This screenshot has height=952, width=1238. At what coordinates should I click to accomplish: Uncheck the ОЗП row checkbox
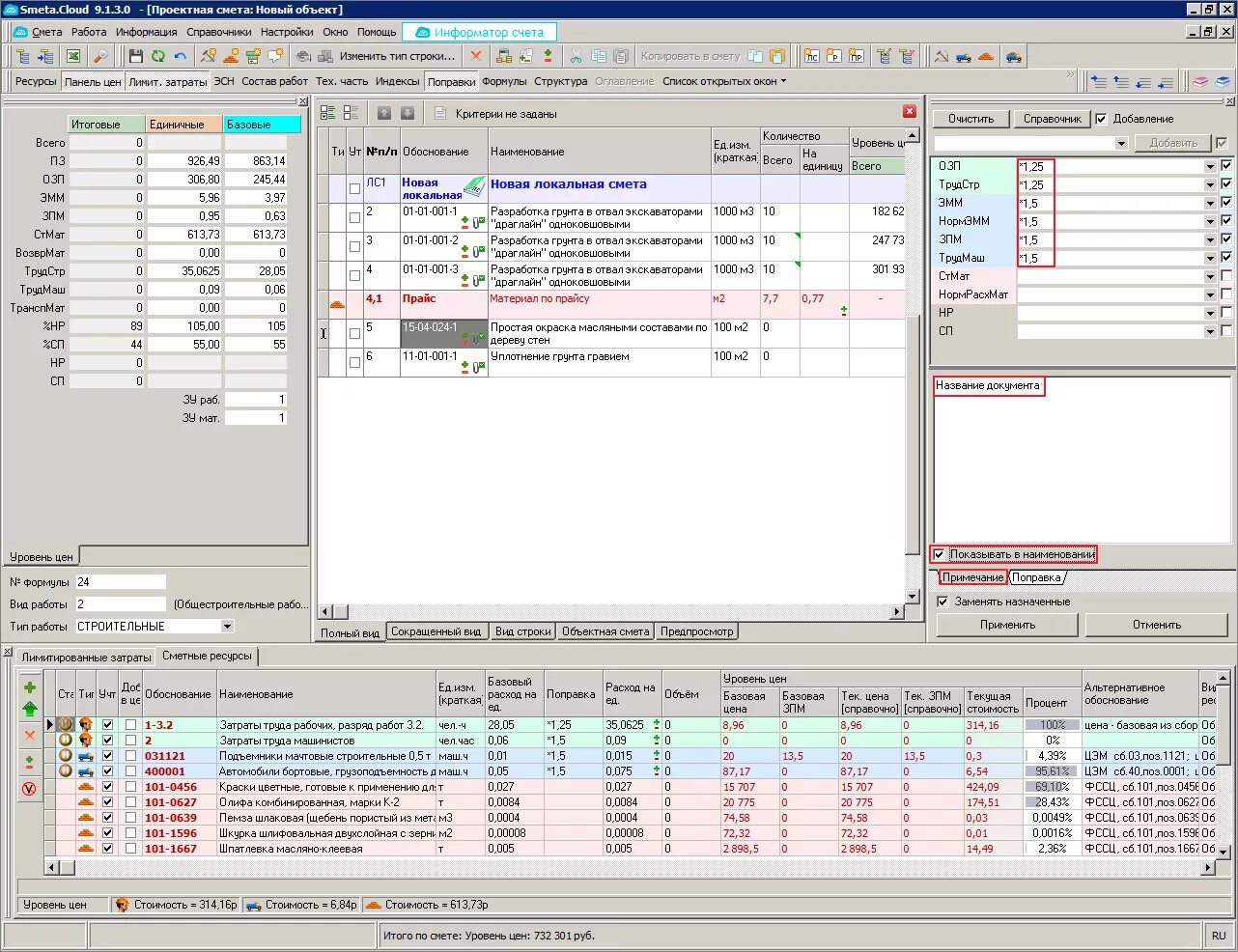(1226, 166)
